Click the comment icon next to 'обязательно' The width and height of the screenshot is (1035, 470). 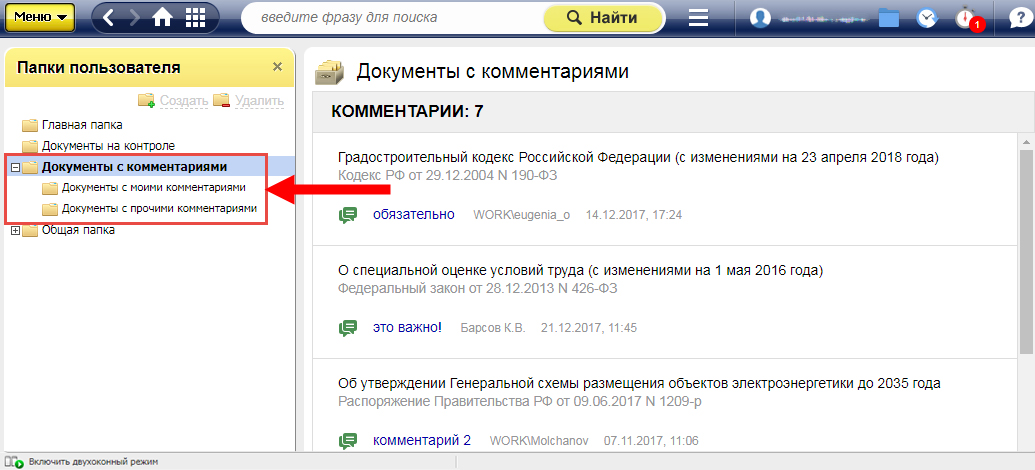pyautogui.click(x=348, y=215)
